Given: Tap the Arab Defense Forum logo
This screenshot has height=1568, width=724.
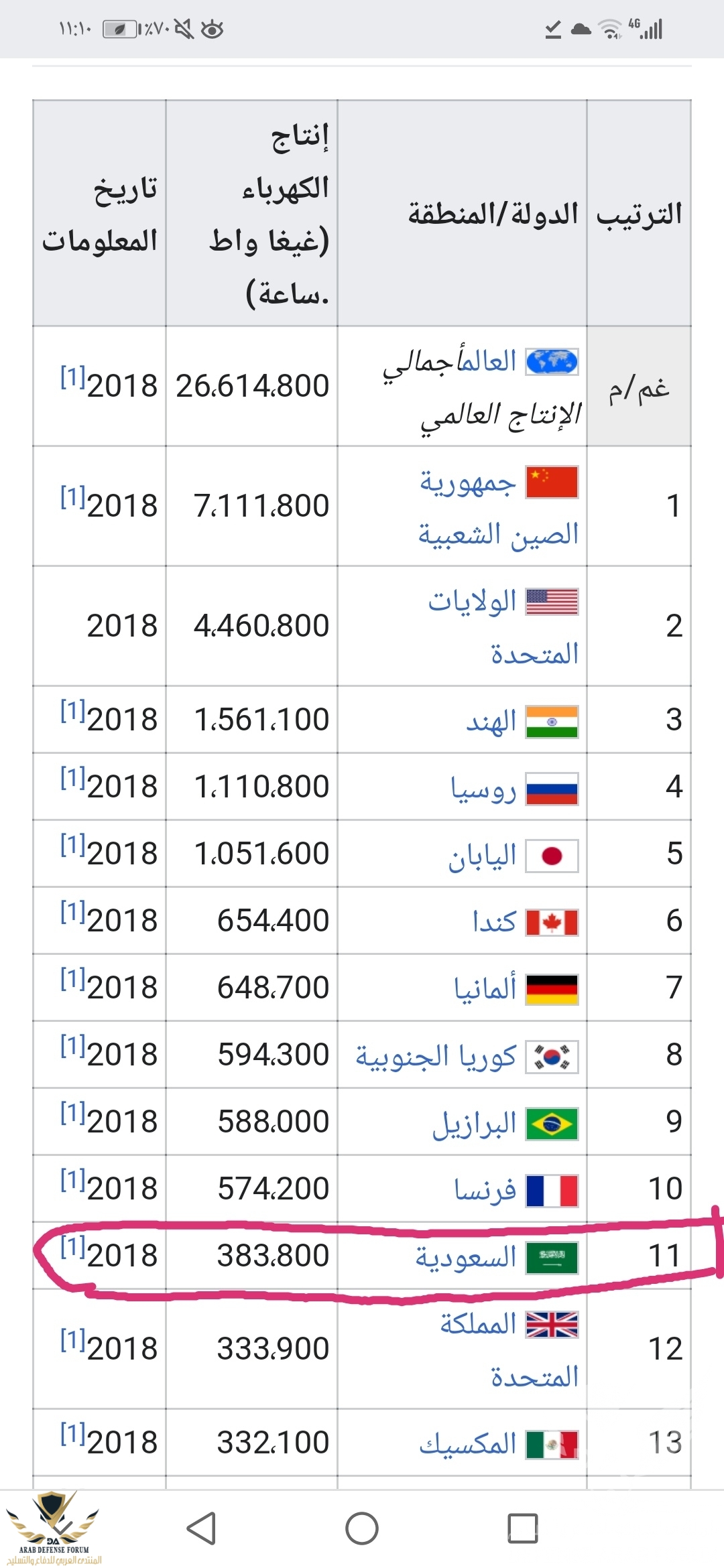Looking at the screenshot, I should click(x=54, y=1527).
